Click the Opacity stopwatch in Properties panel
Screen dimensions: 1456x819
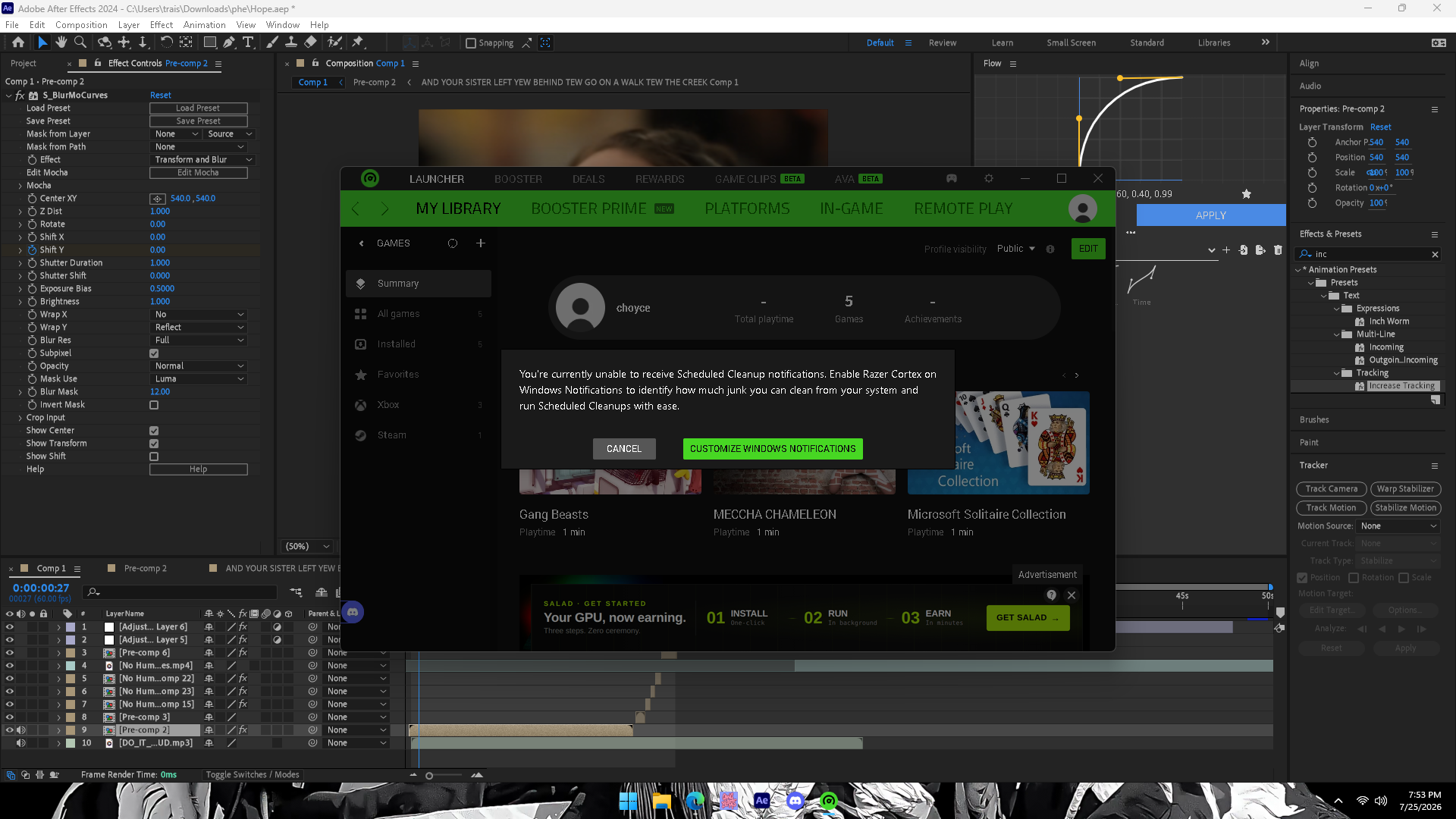point(1312,203)
